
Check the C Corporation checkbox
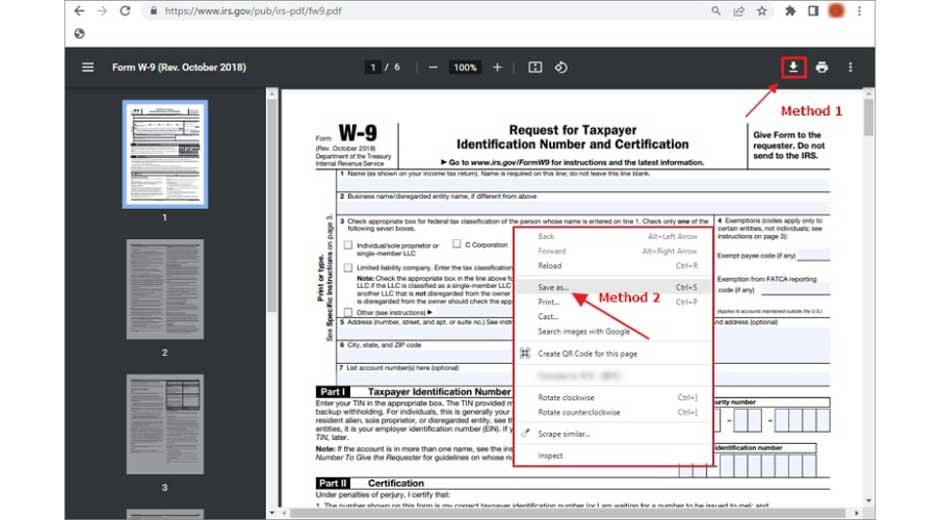[x=456, y=244]
